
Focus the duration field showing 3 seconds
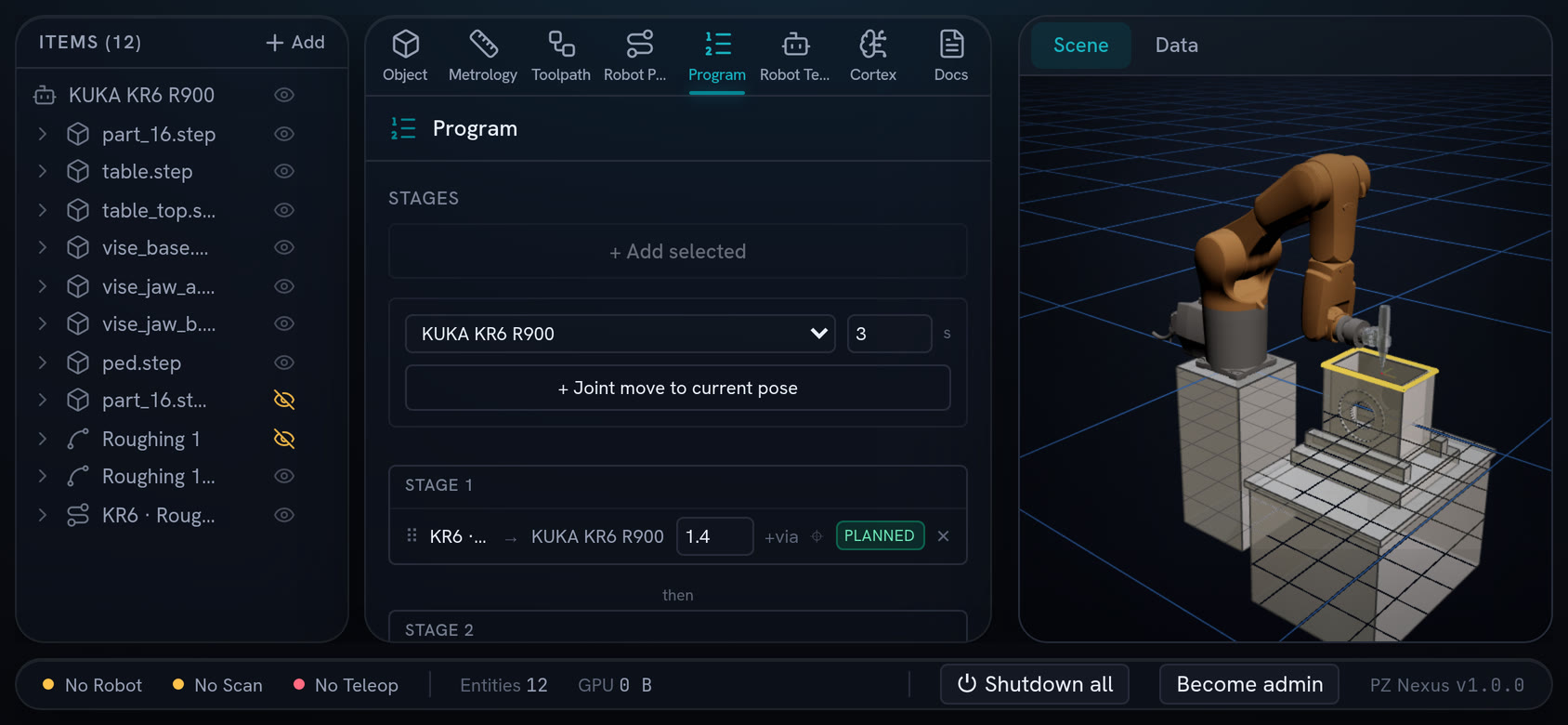[x=889, y=334]
